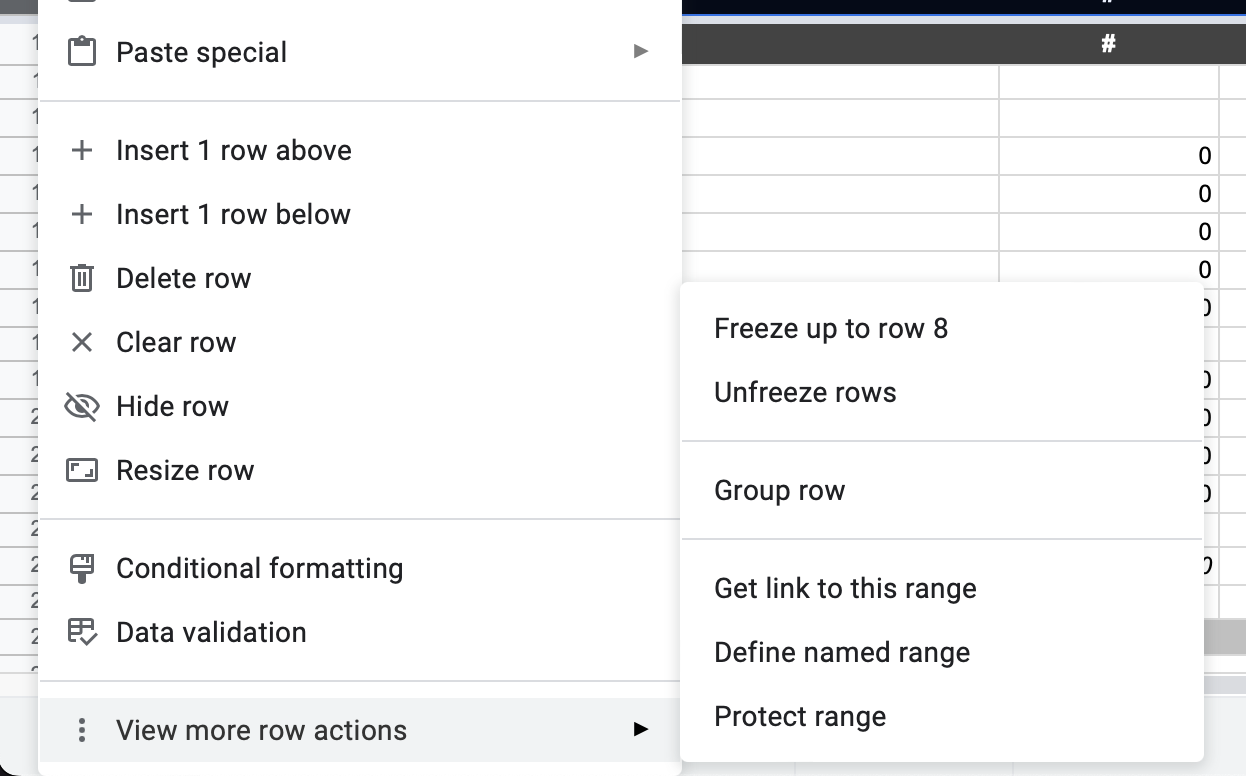Click the Conditional formatting icon
The image size is (1246, 776).
(x=83, y=568)
